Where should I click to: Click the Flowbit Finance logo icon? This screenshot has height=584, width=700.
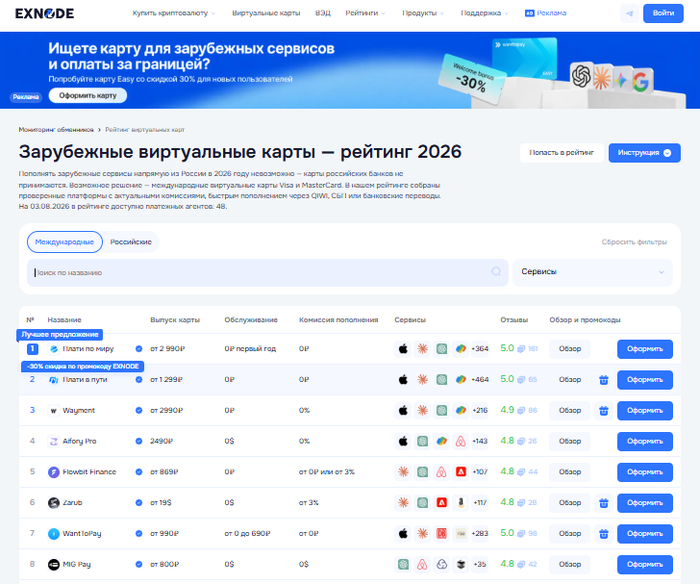coord(54,472)
